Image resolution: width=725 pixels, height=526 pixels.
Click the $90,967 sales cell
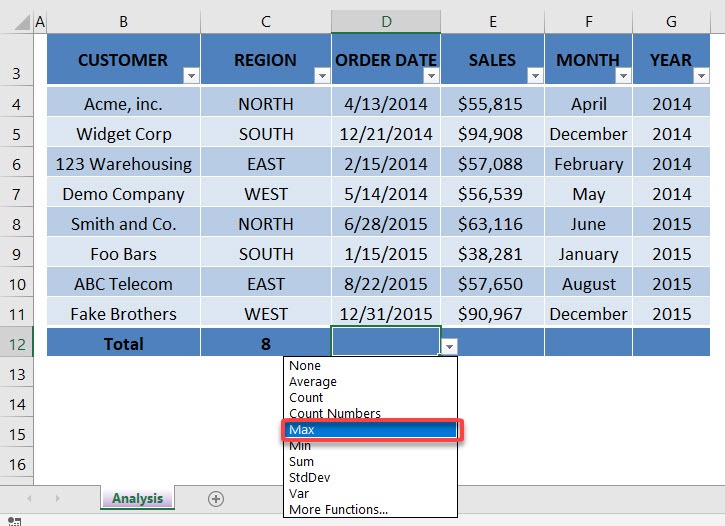tap(493, 314)
